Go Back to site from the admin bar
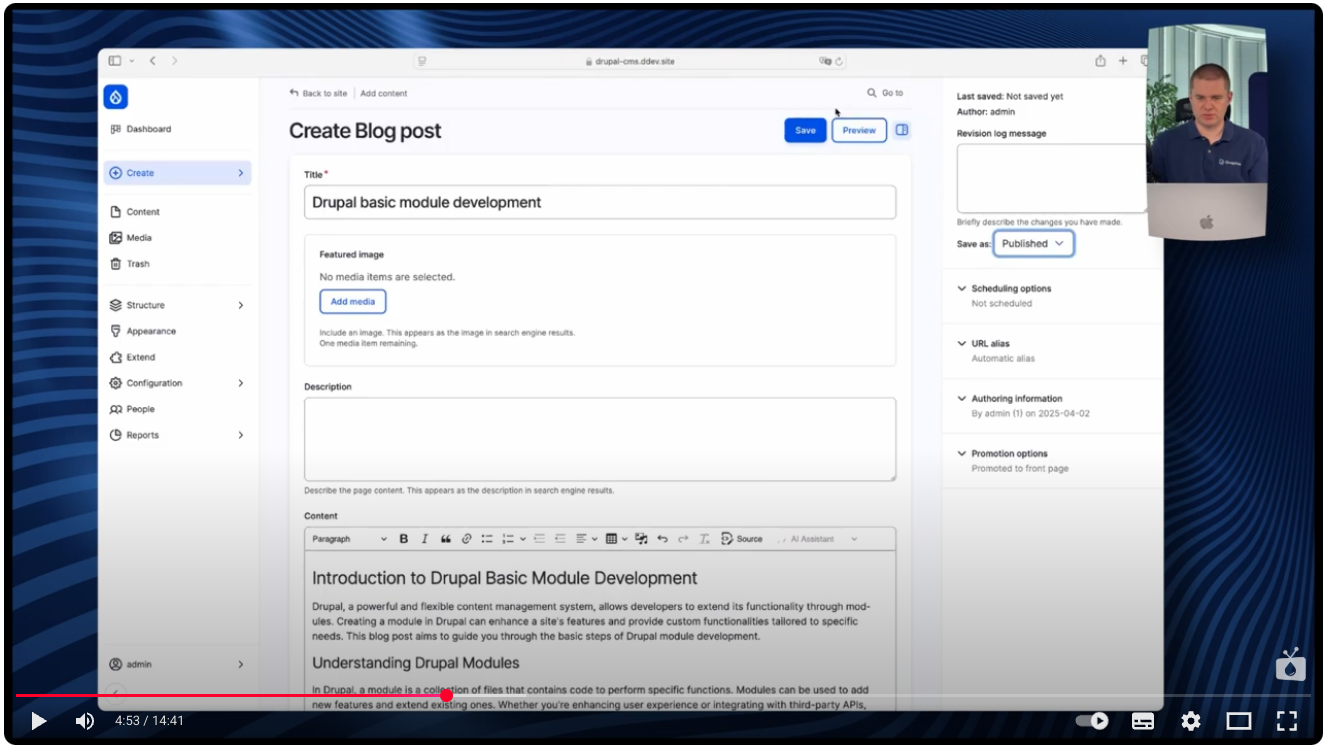 pyautogui.click(x=318, y=93)
